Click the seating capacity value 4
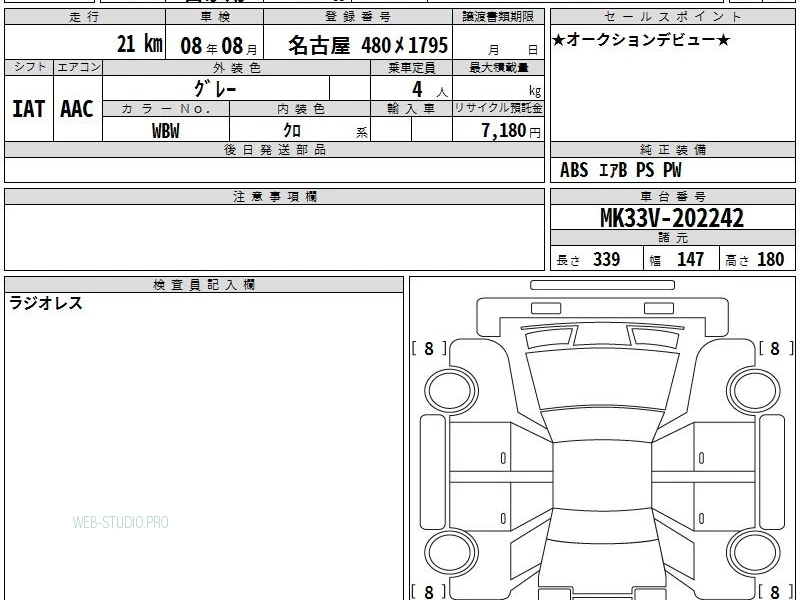This screenshot has width=800, height=600. point(417,89)
